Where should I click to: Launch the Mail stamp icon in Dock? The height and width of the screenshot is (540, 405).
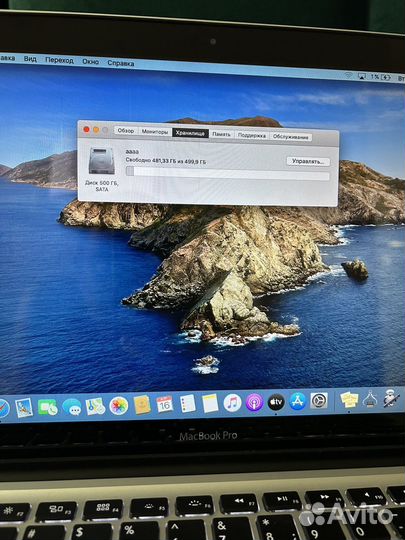coord(24,408)
